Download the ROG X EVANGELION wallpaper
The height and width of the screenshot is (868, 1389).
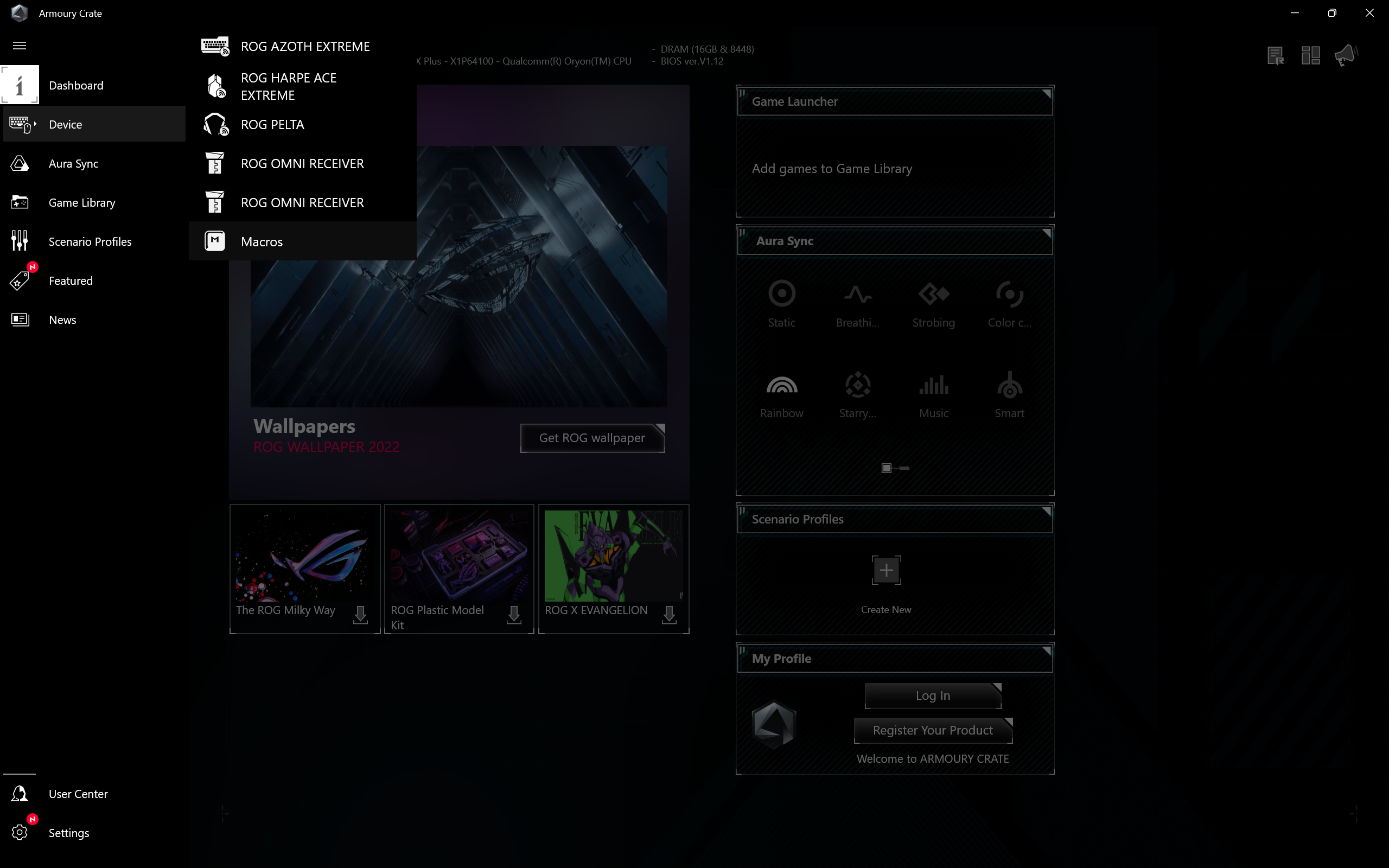pos(668,615)
